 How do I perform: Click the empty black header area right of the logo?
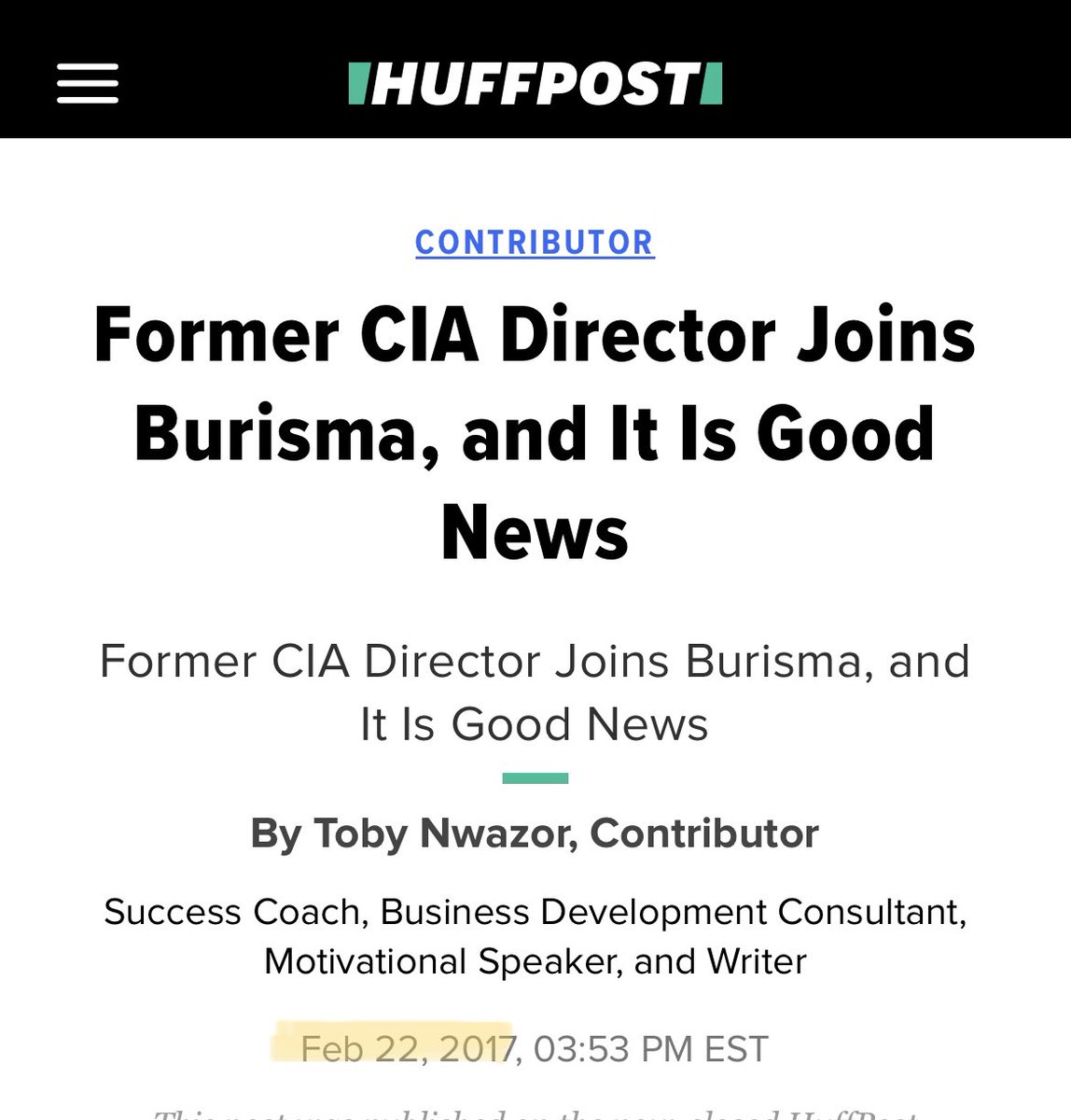896,83
